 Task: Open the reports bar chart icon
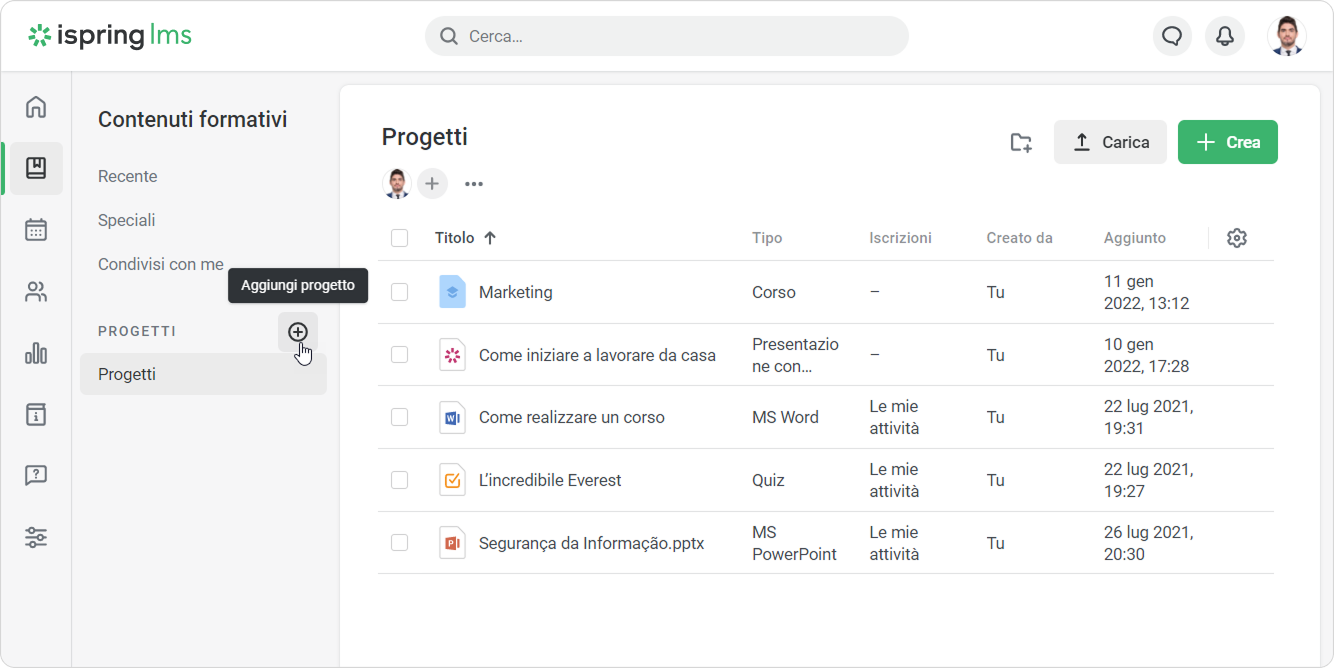pos(36,353)
